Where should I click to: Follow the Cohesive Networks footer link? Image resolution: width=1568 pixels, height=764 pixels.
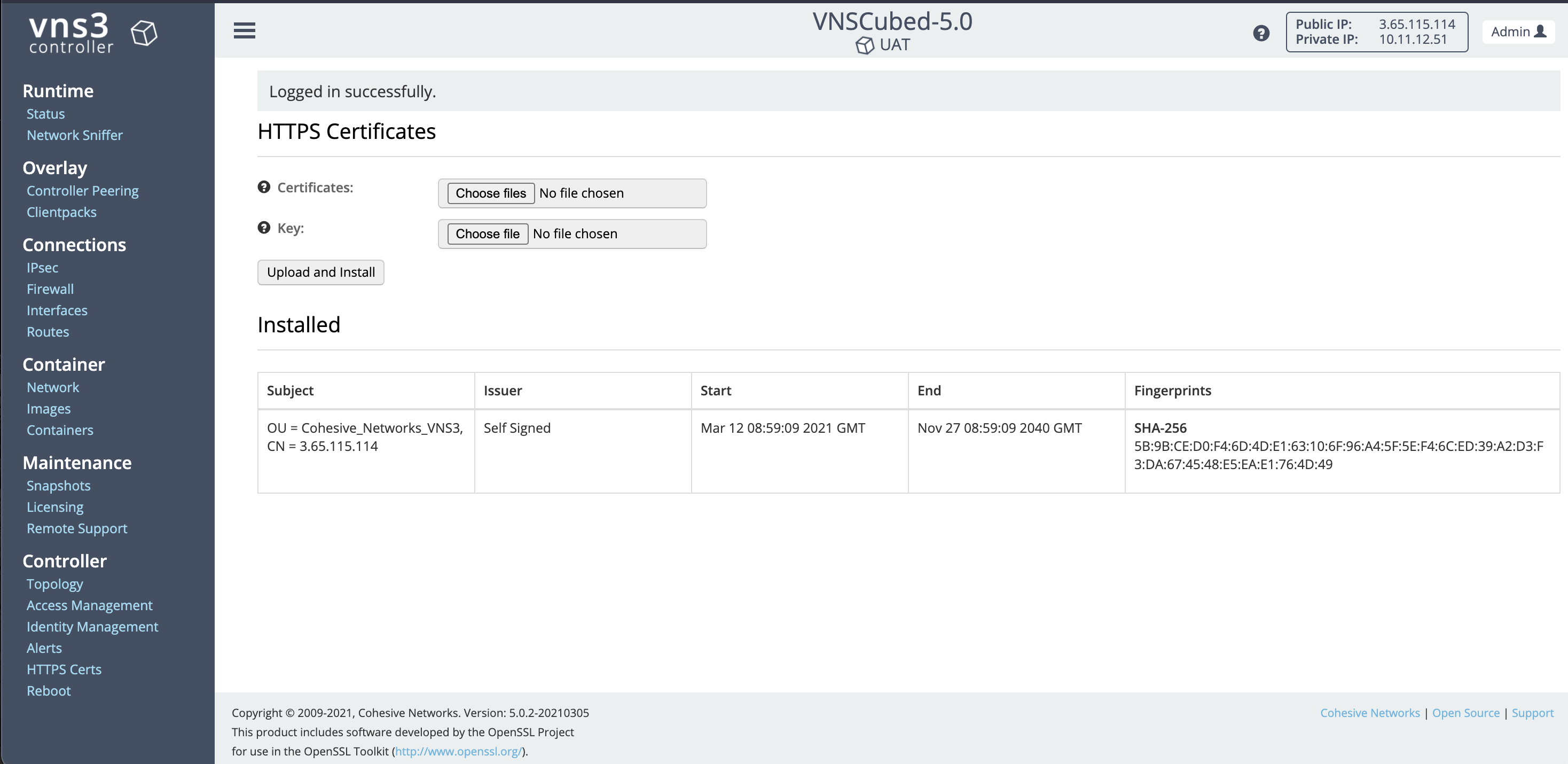[1369, 713]
